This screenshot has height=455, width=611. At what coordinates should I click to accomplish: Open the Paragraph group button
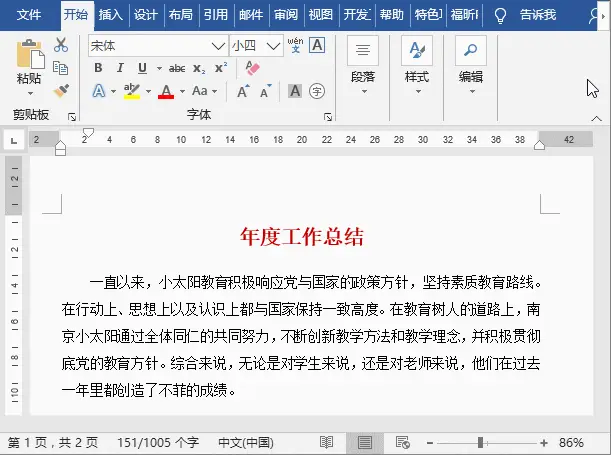point(363,65)
